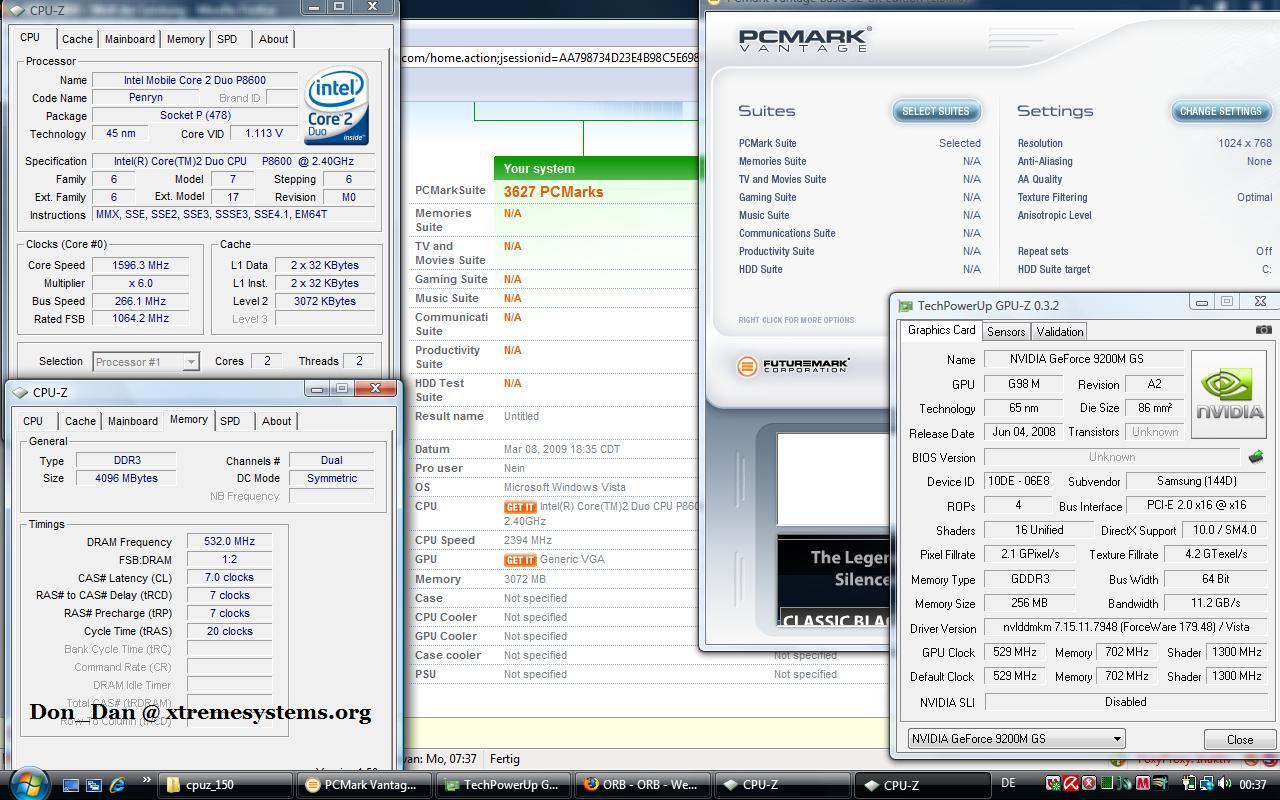Click the GPU-Z title bar app icon
Viewport: 1280px width, 800px height.
[905, 306]
